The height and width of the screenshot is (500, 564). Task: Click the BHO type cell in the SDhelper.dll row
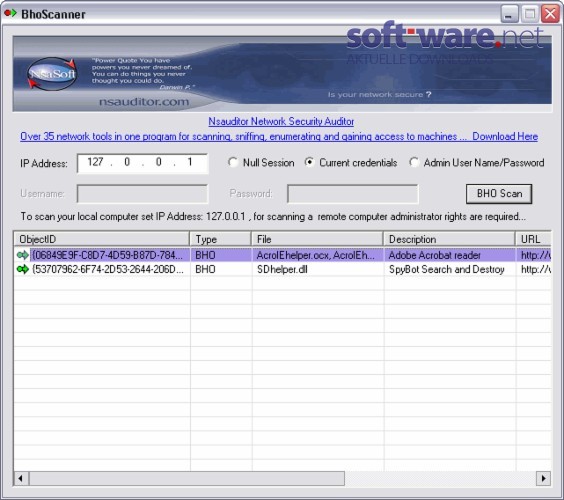click(x=205, y=269)
